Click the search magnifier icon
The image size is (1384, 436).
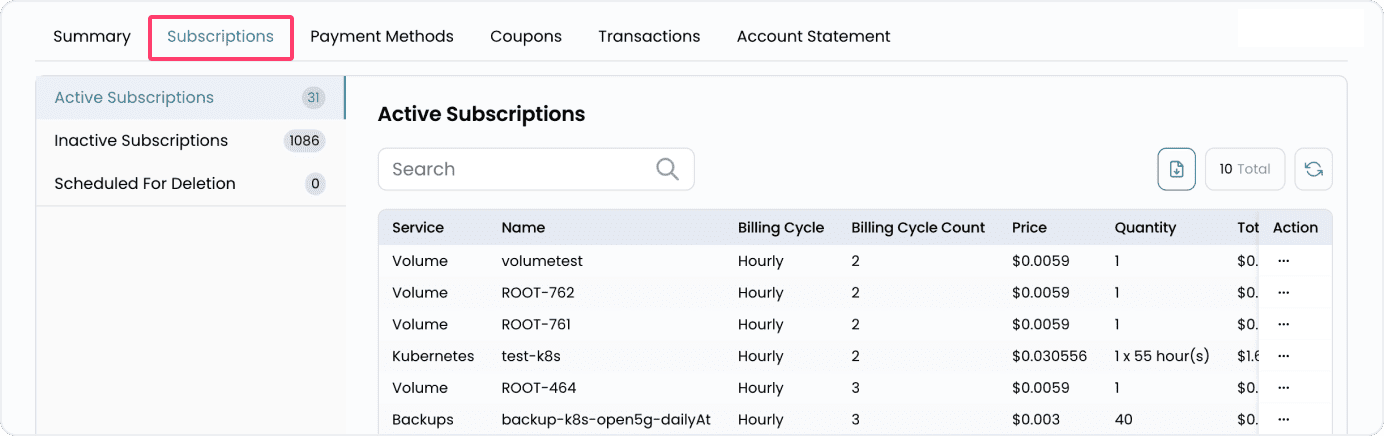pyautogui.click(x=667, y=169)
